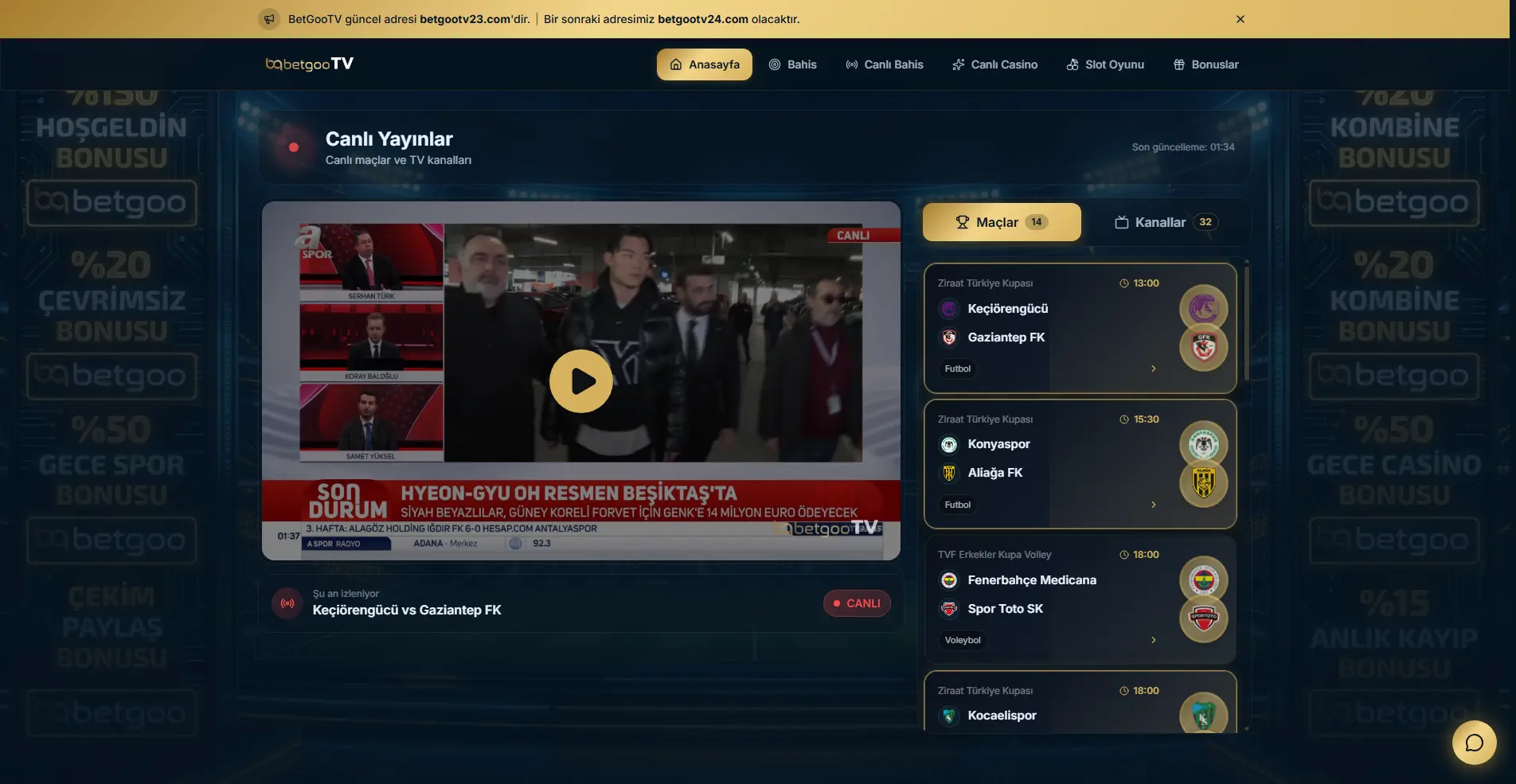Click the Futbol label on Konyaspor match
This screenshot has width=1516, height=784.
coord(956,504)
